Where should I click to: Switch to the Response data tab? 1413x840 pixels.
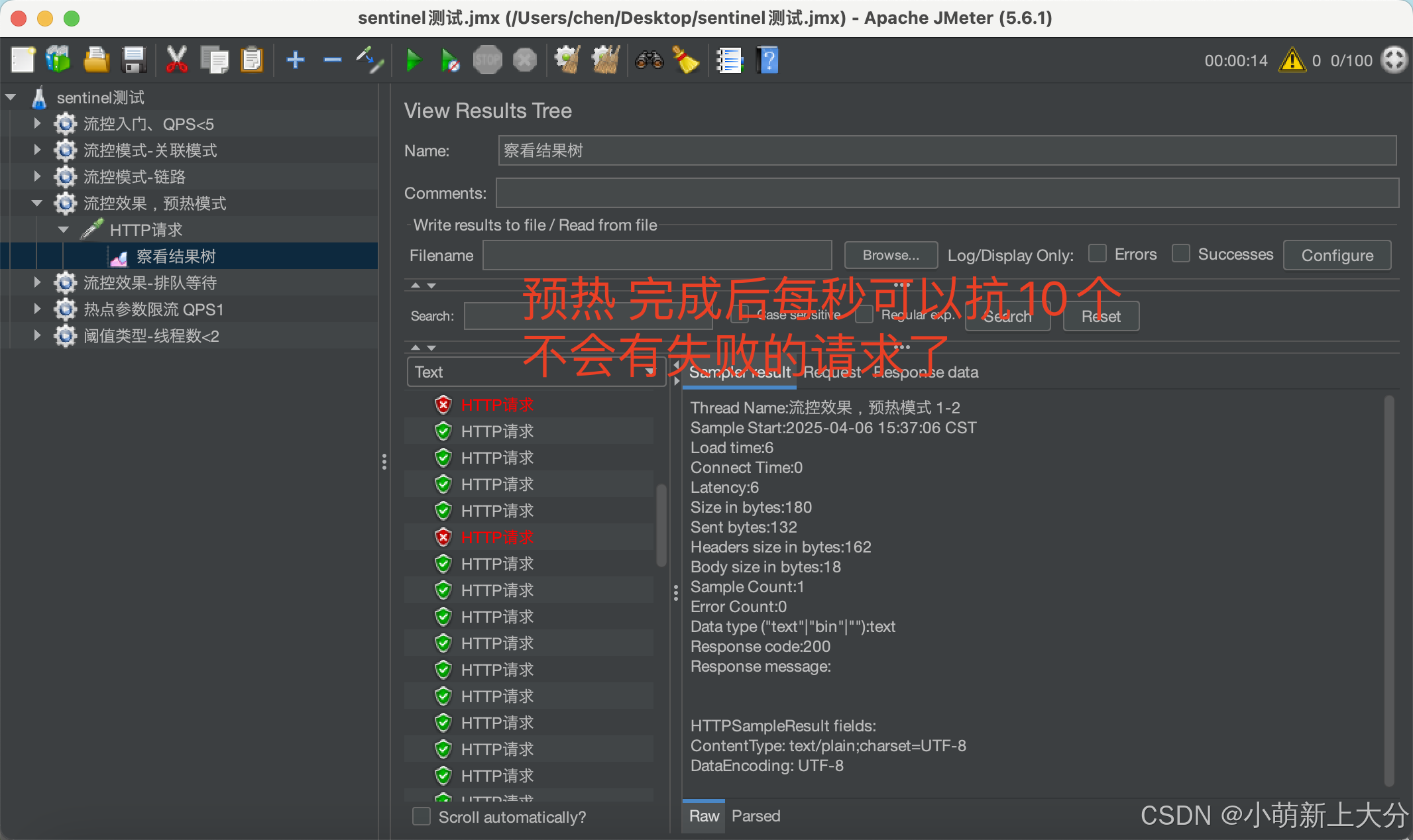tap(925, 372)
